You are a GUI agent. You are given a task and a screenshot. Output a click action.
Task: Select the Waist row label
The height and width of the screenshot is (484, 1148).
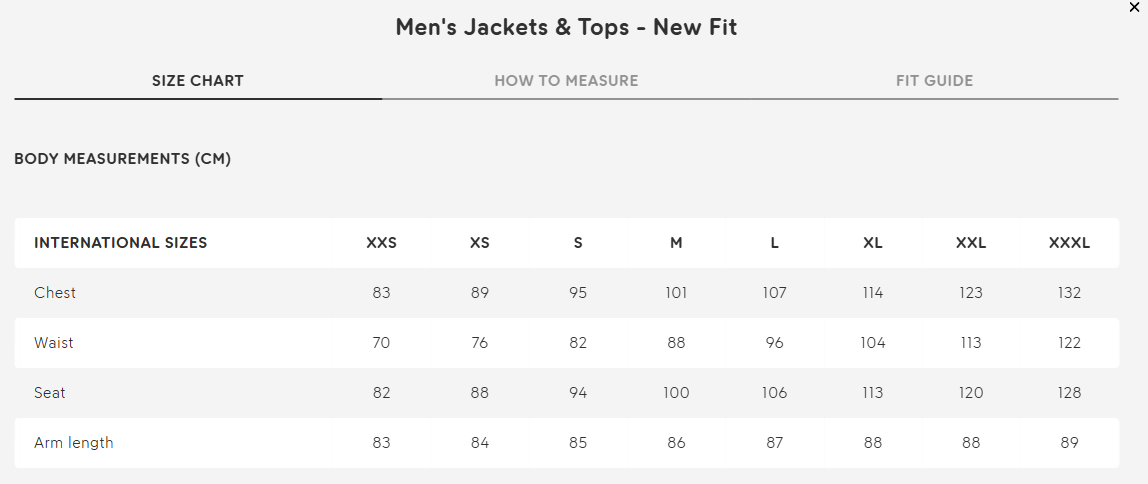point(54,343)
